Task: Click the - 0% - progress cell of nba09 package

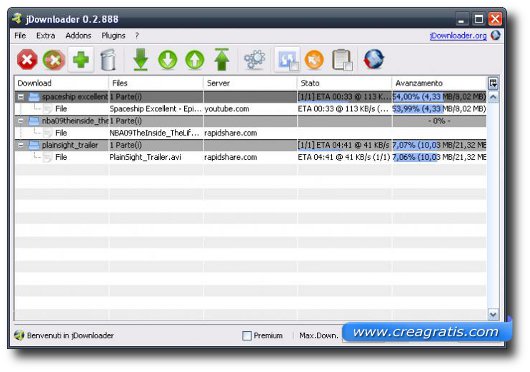Action: pyautogui.click(x=439, y=121)
